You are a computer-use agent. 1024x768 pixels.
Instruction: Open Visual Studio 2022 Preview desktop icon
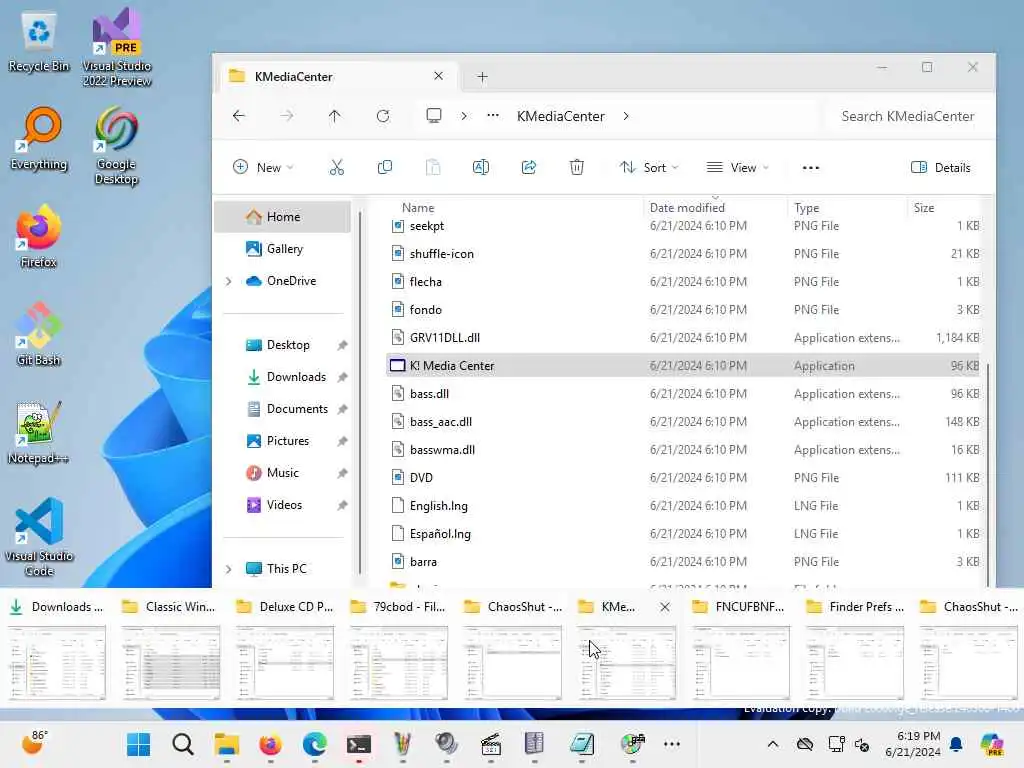coord(116,47)
